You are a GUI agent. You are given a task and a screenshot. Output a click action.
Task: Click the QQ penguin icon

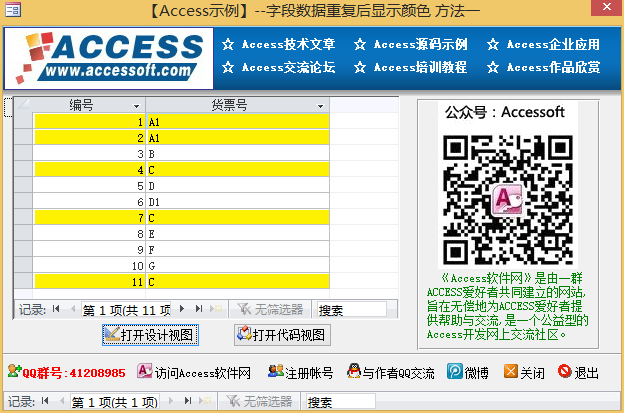click(354, 371)
